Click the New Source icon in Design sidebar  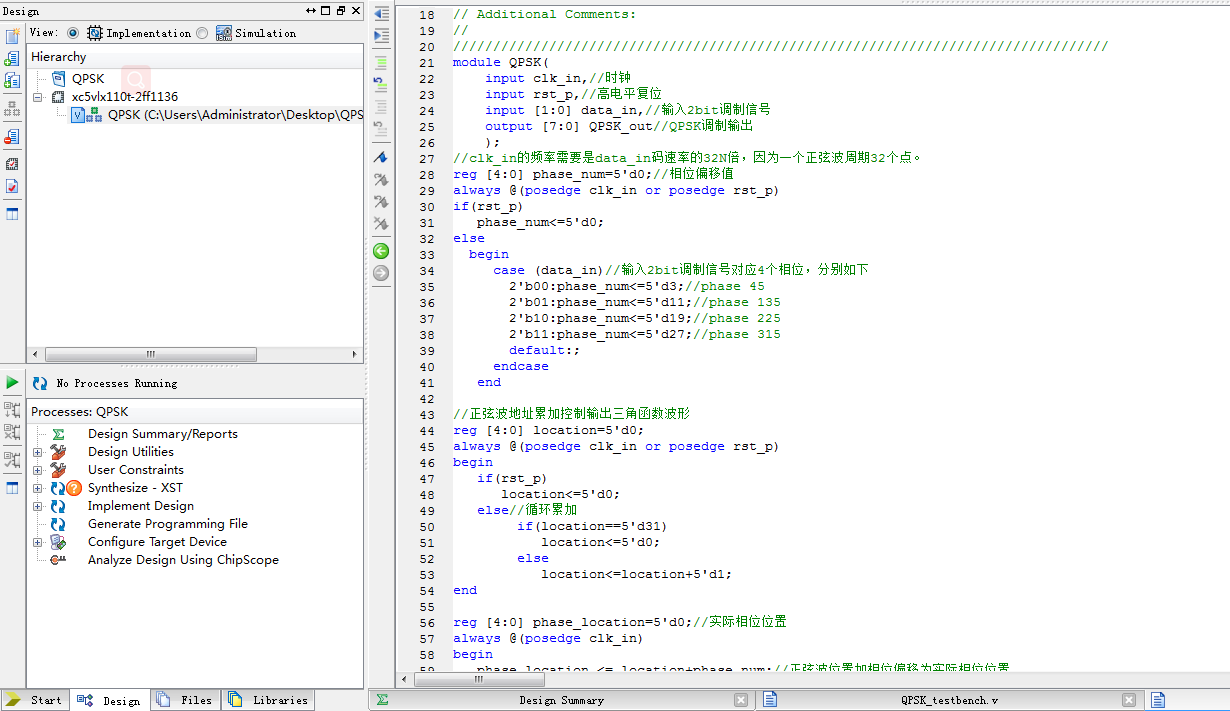coord(12,36)
